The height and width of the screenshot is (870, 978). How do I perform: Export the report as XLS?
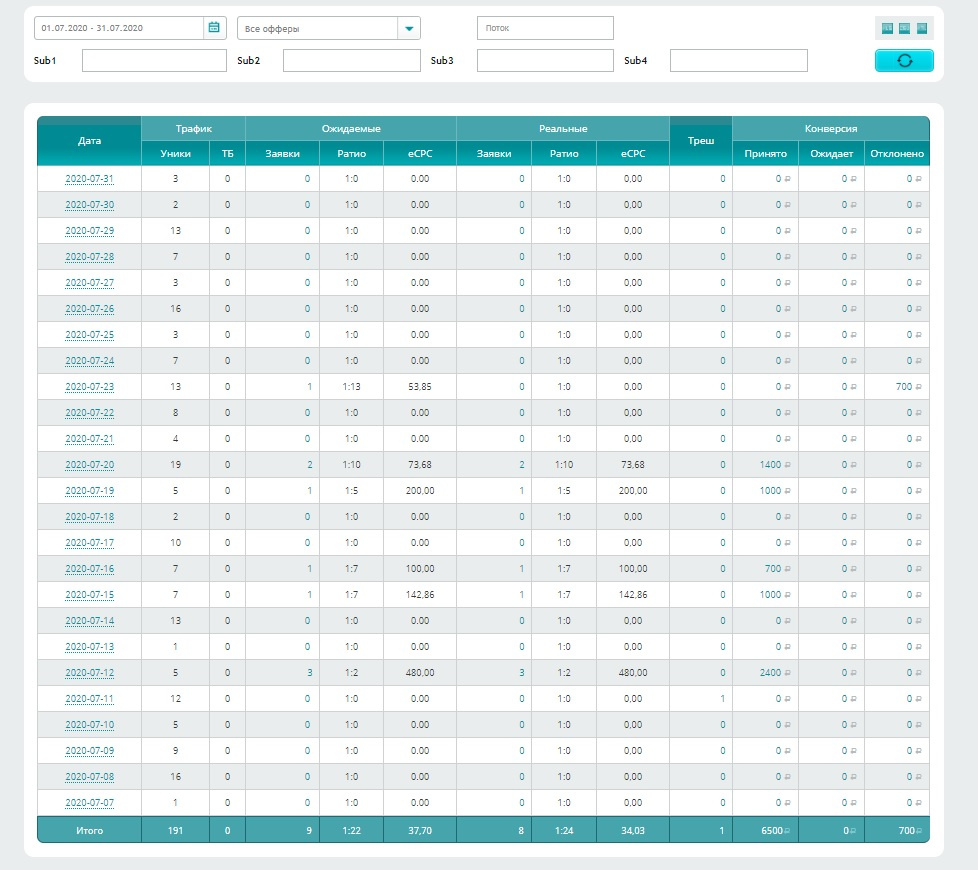886,28
